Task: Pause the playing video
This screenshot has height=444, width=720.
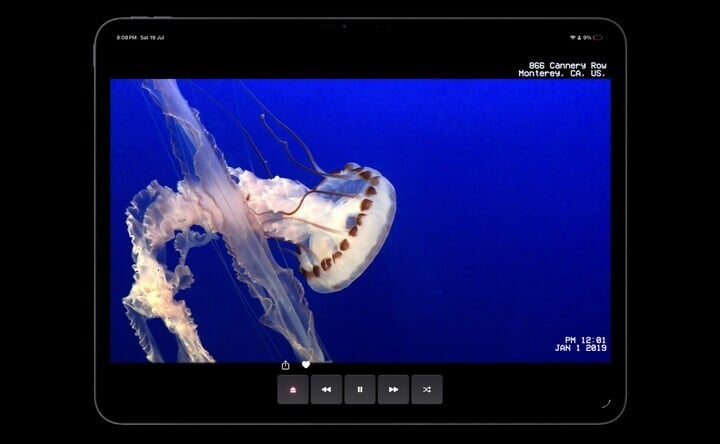Action: [x=360, y=389]
